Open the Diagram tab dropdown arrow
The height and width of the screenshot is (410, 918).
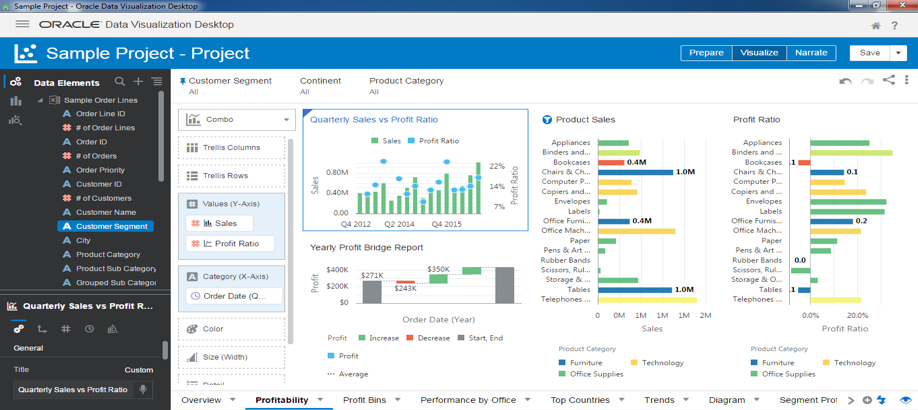[x=757, y=400]
